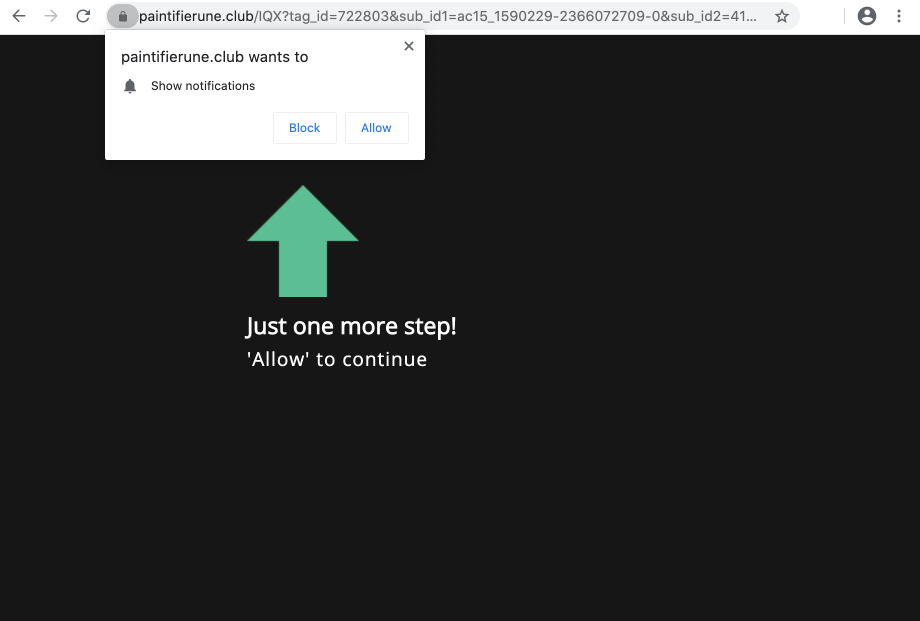Block notifications from paintifierune.club
This screenshot has width=920, height=621.
(x=304, y=128)
